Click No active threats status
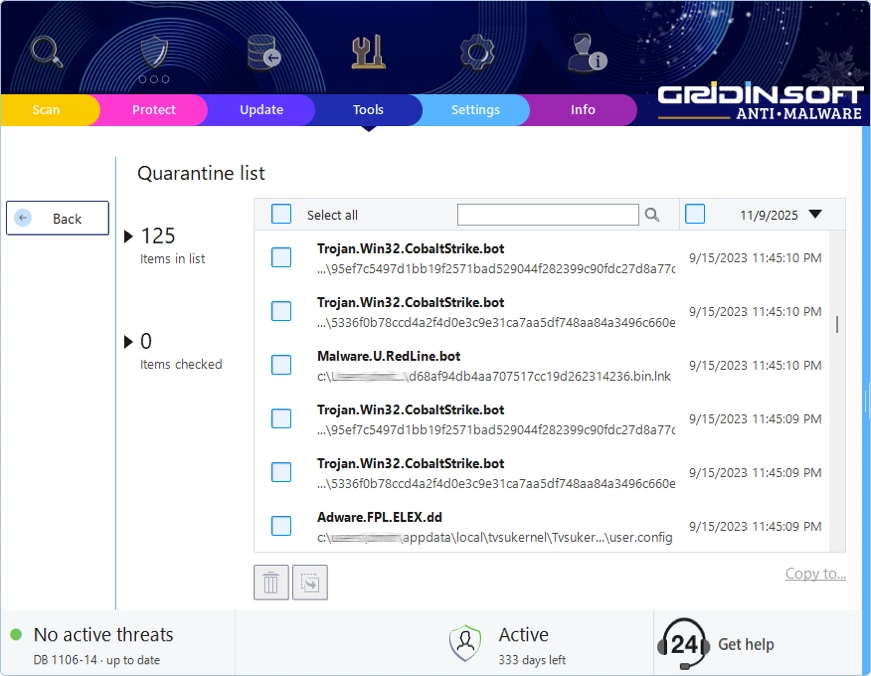The height and width of the screenshot is (676, 871). [x=103, y=634]
